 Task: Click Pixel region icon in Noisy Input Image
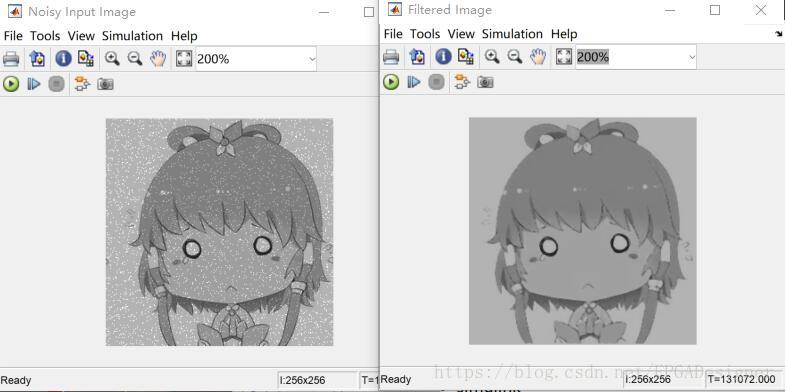coord(86,59)
